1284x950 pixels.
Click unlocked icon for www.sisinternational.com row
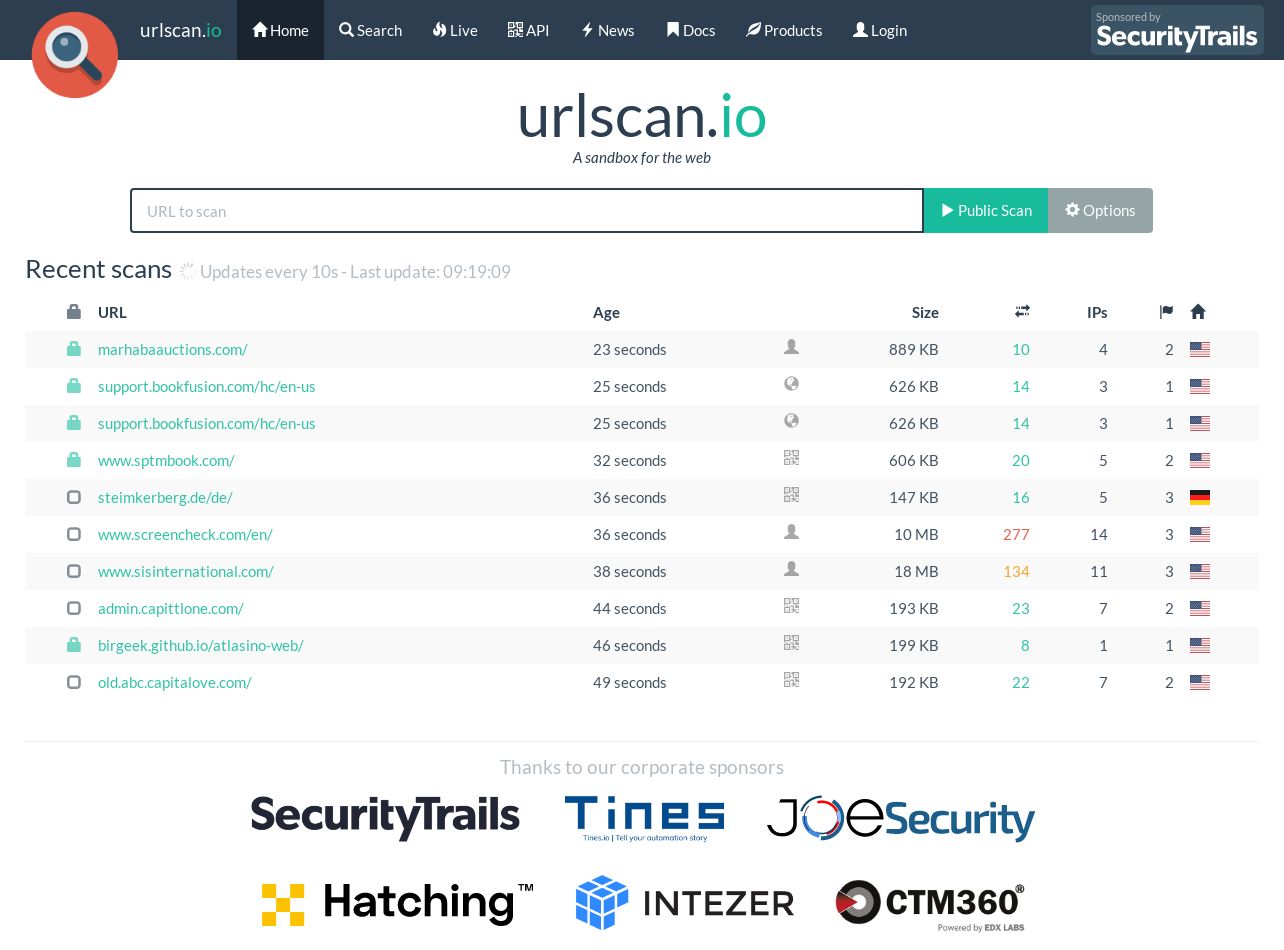coord(74,571)
